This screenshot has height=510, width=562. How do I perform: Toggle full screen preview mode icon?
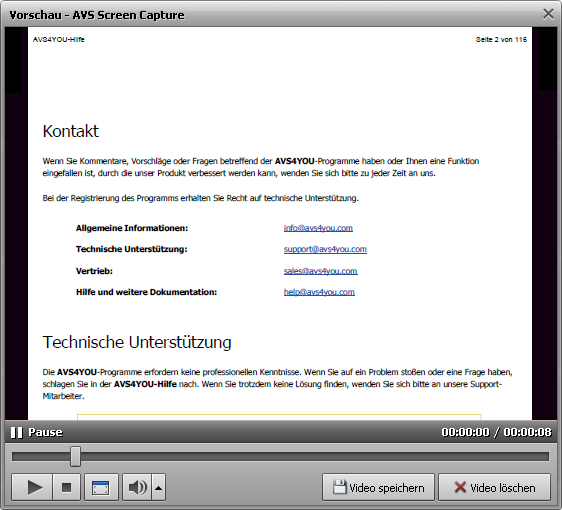tap(101, 487)
